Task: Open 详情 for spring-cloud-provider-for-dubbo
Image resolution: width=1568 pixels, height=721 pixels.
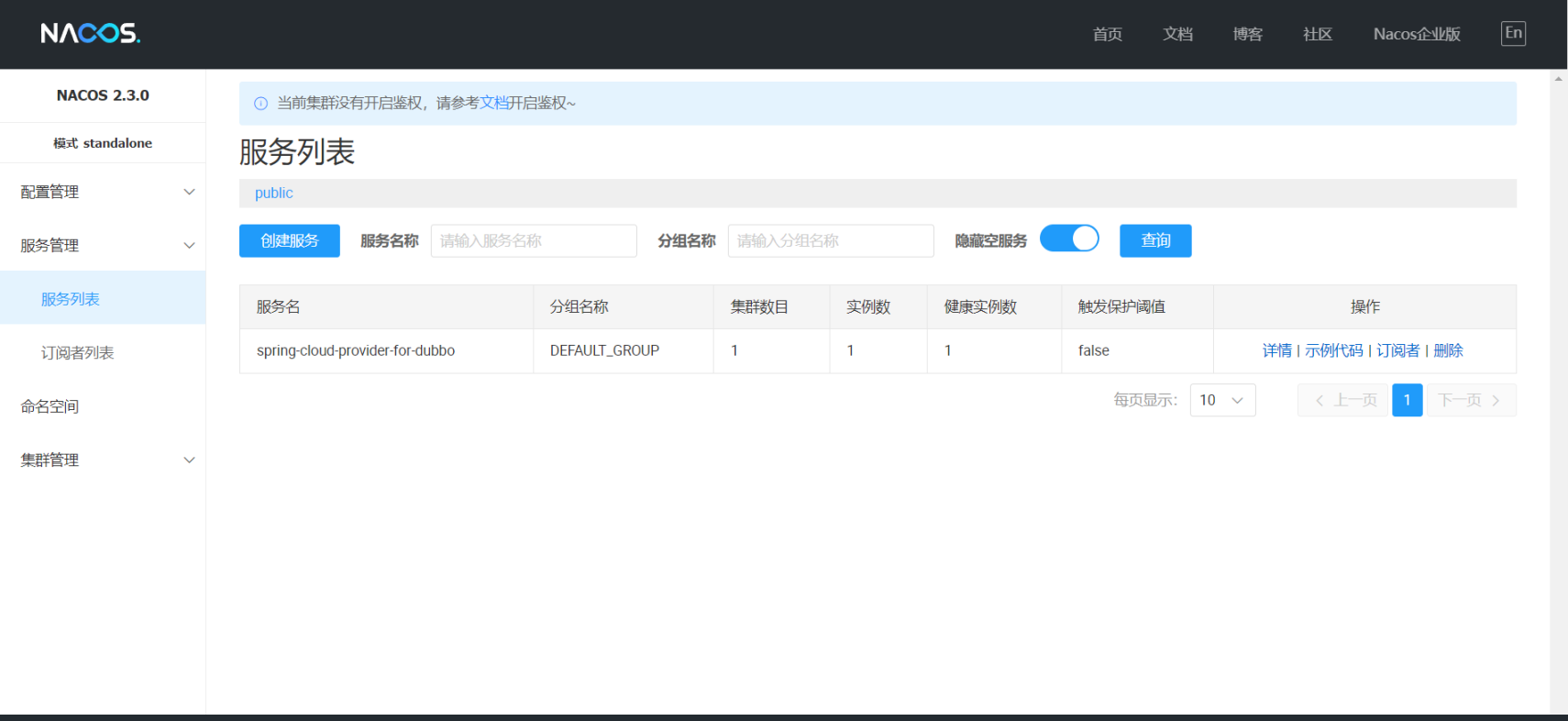Action: pos(1276,350)
